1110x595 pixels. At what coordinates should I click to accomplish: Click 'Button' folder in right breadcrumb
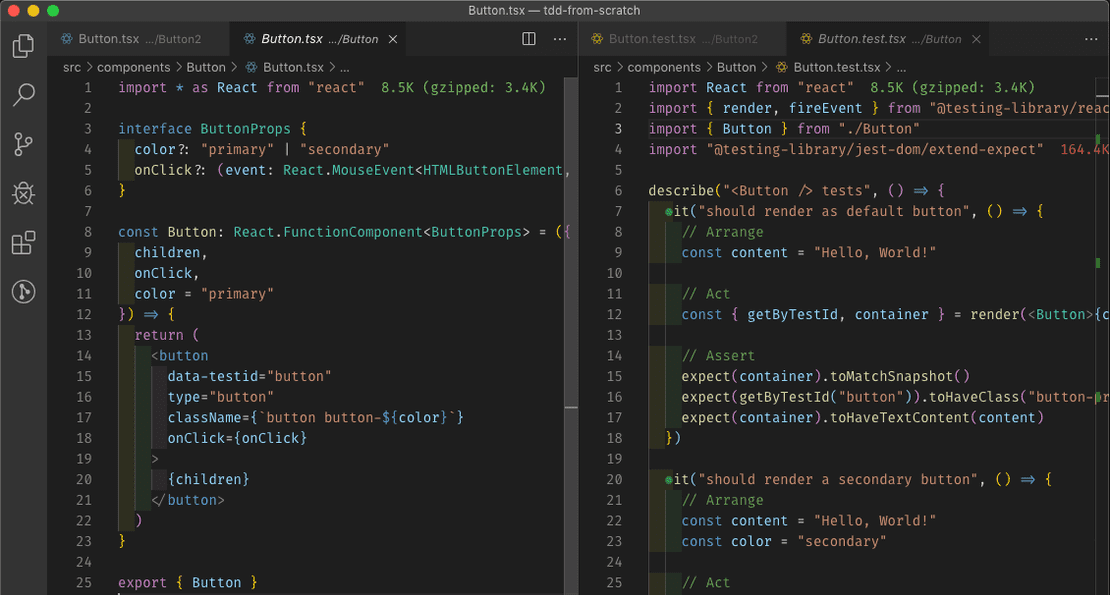click(x=736, y=68)
